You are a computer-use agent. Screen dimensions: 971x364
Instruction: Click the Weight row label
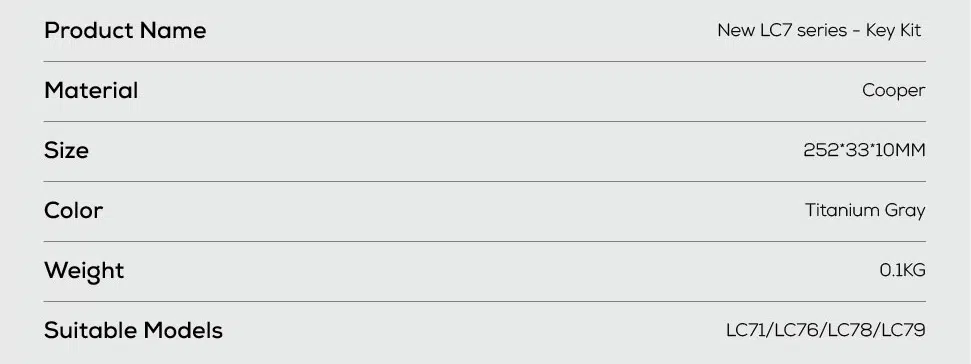(84, 271)
